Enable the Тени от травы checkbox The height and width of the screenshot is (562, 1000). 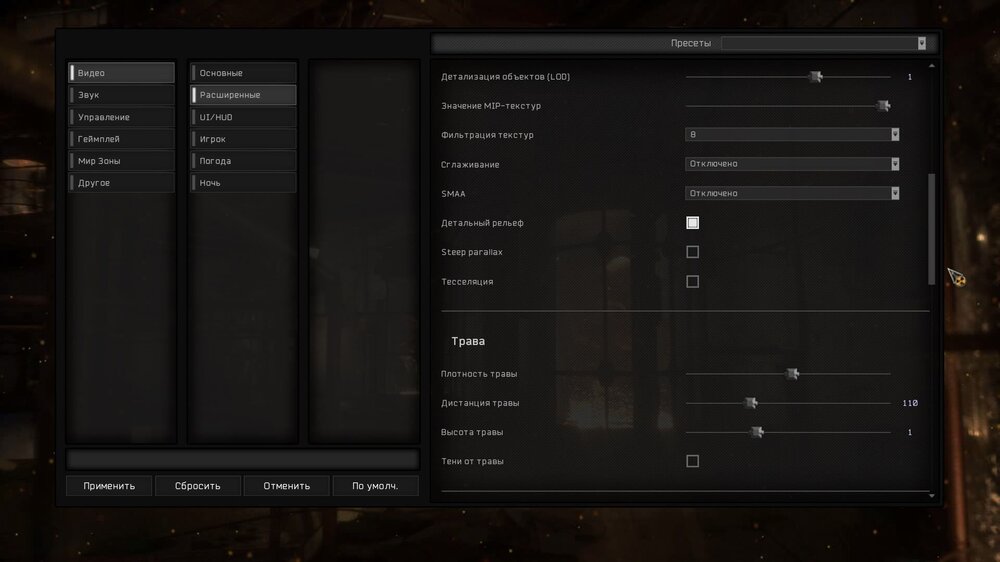(693, 461)
